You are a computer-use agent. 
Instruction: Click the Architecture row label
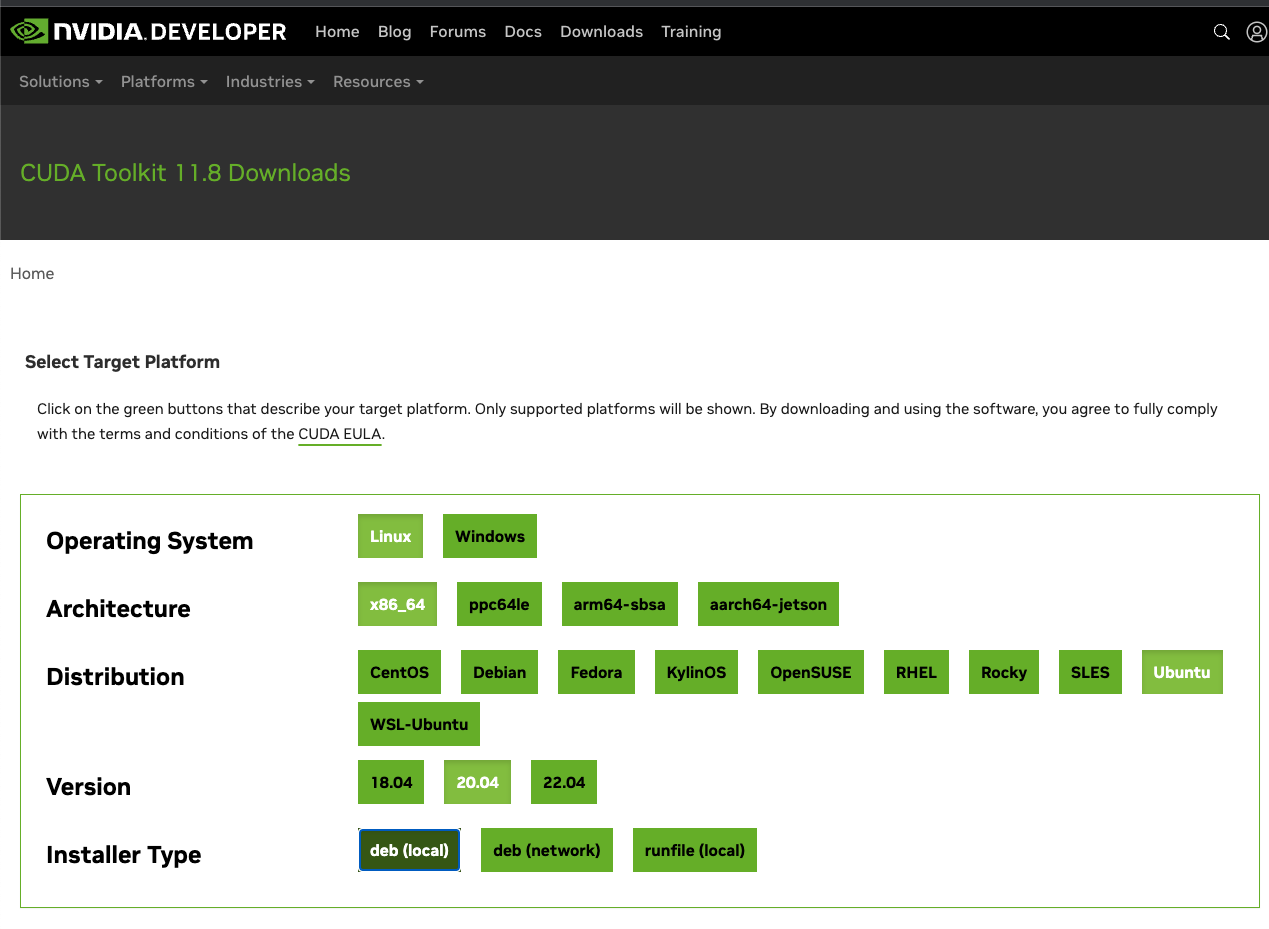tap(118, 609)
